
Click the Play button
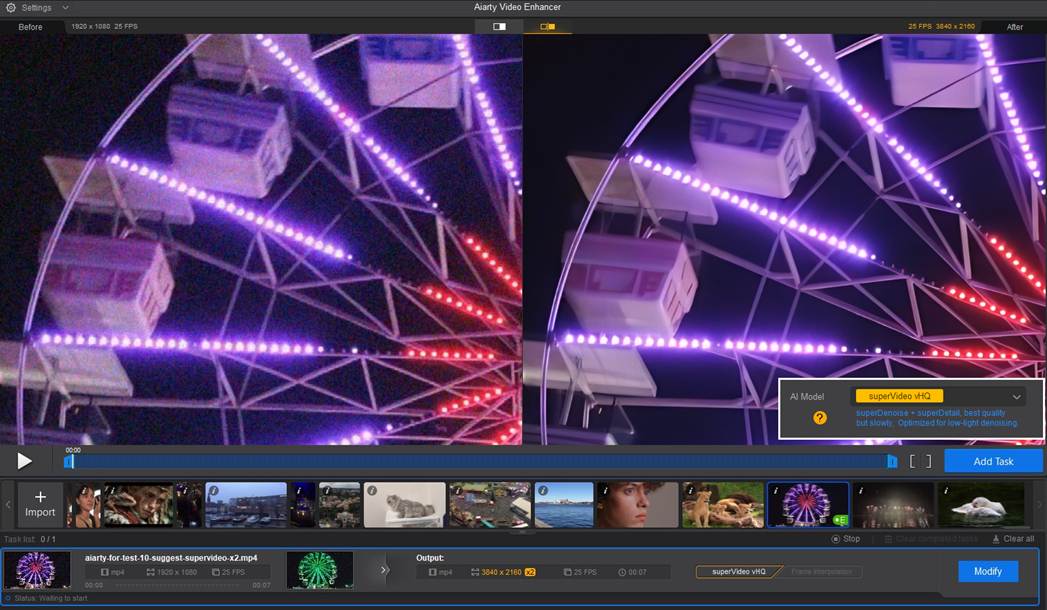click(22, 461)
